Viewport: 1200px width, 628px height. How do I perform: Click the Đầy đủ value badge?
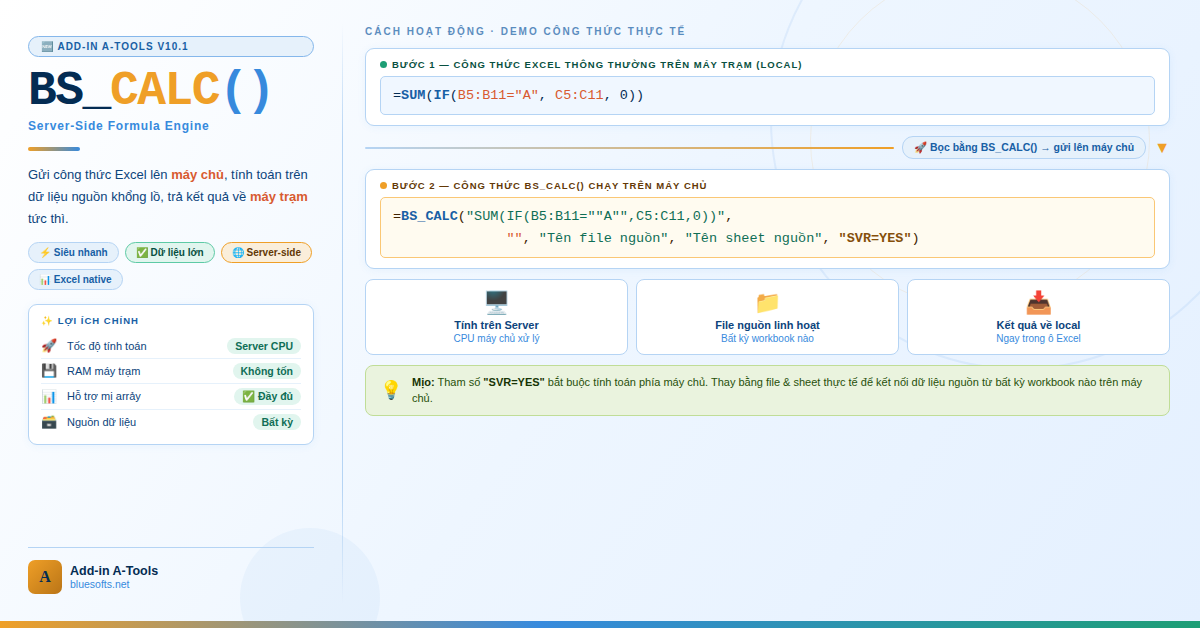tap(267, 396)
